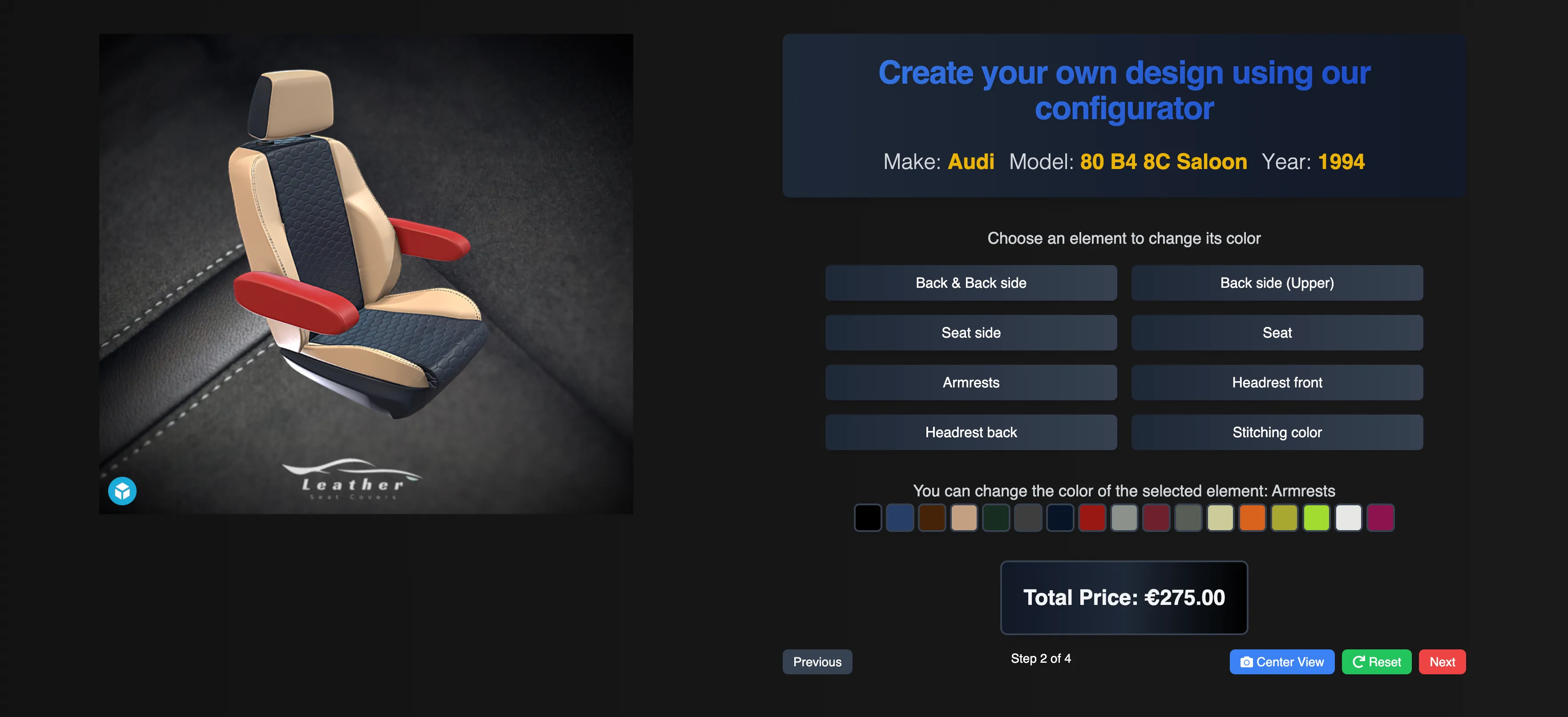Image resolution: width=1568 pixels, height=717 pixels.
Task: Go to the Next step
Action: click(x=1441, y=661)
